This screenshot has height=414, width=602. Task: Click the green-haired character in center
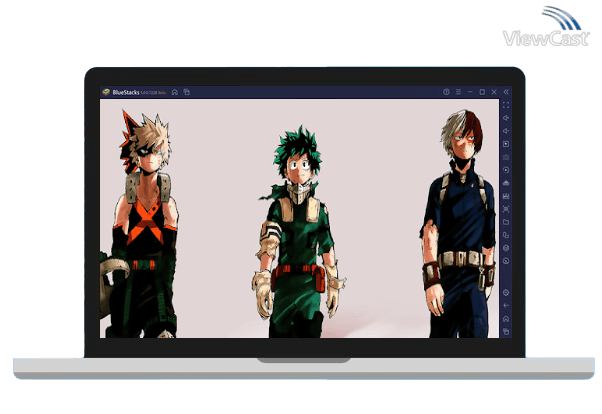point(298,232)
